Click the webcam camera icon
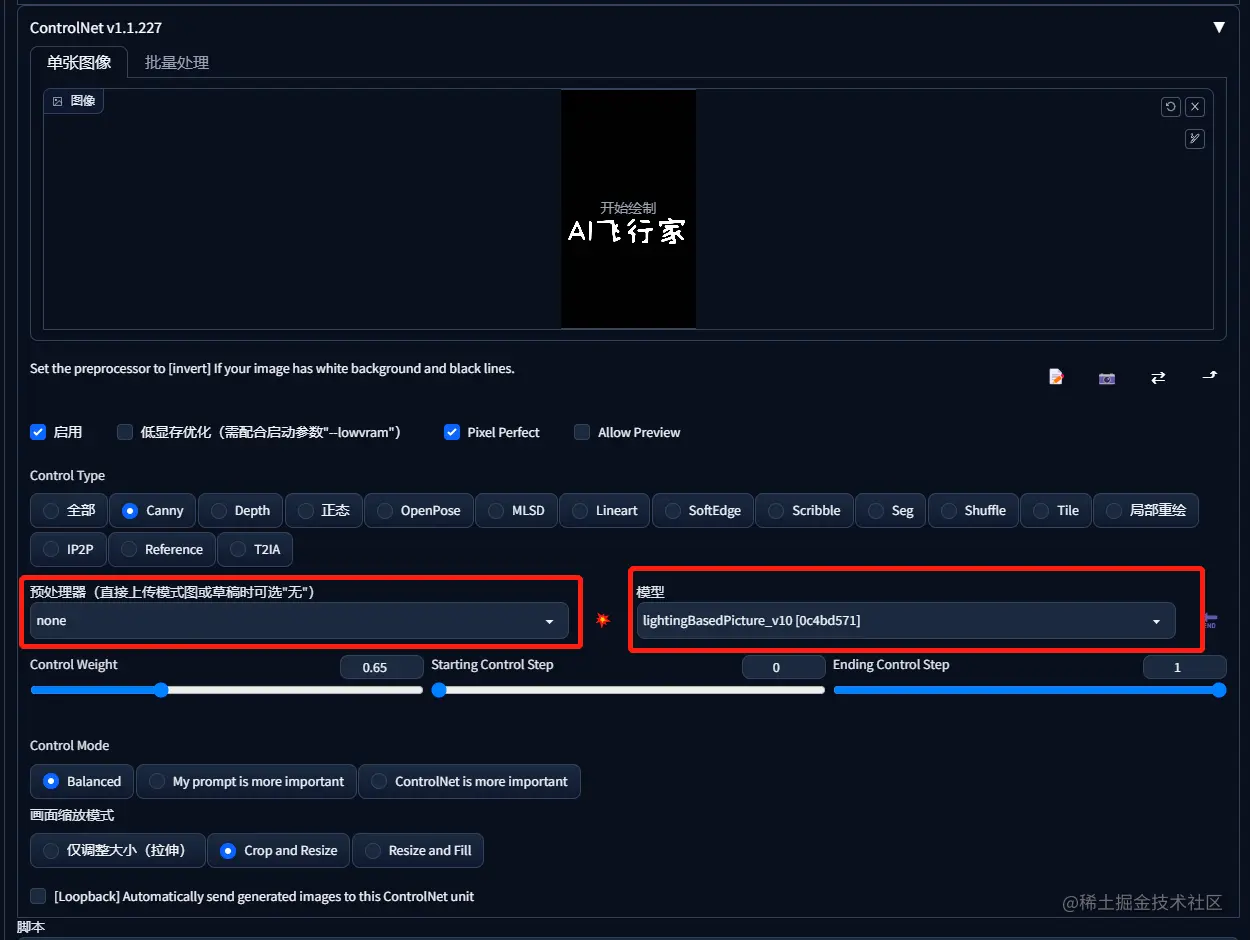 pyautogui.click(x=1107, y=378)
